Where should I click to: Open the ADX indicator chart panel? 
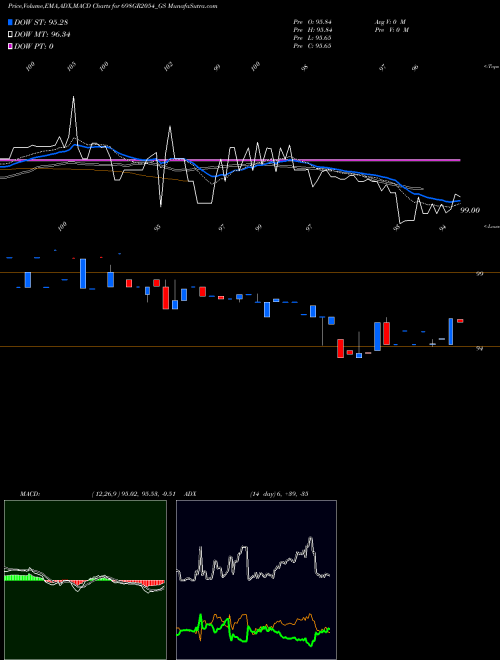[256, 580]
